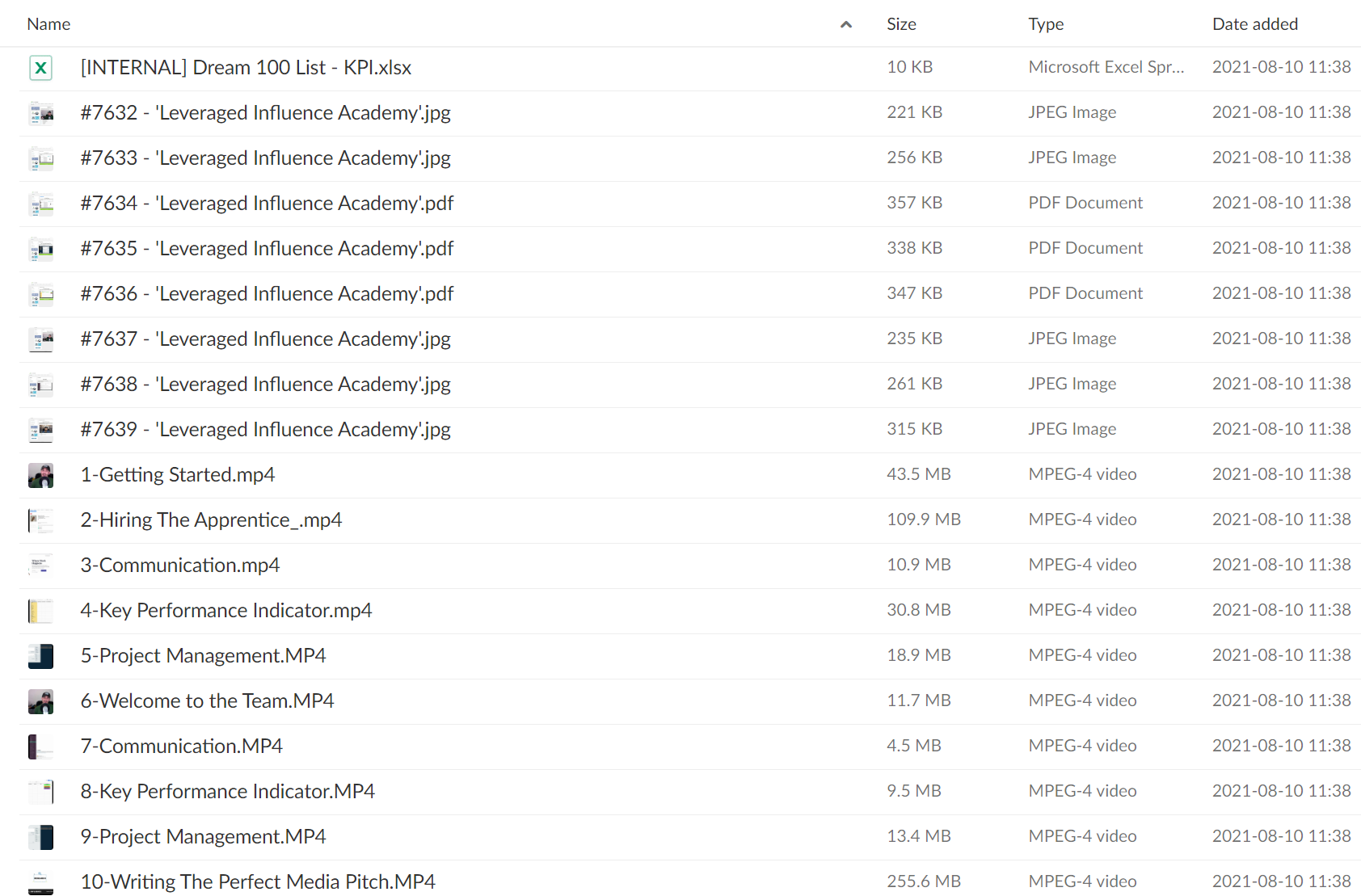Screen dimensions: 1361x896
Task: Select file name 7-Communication.MP4
Action: [x=181, y=747]
